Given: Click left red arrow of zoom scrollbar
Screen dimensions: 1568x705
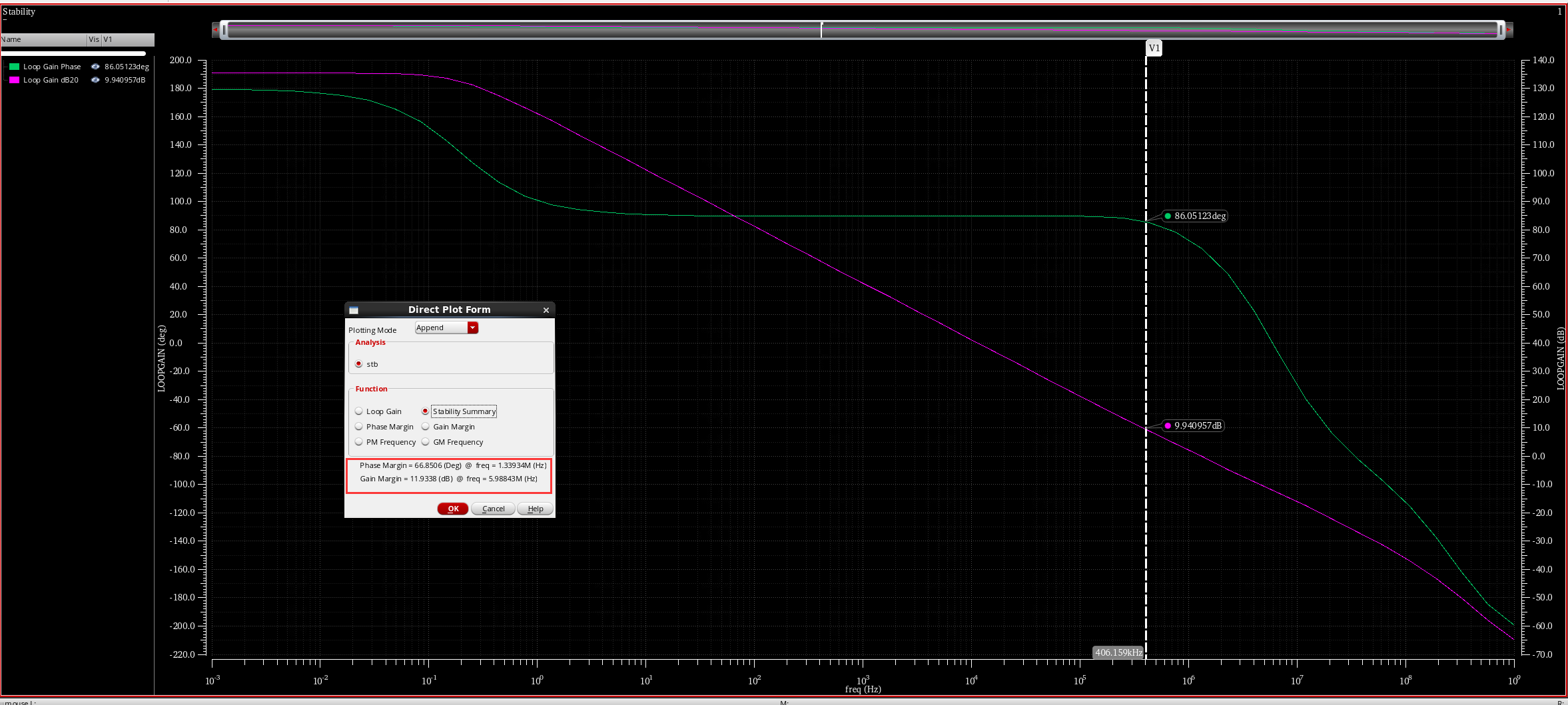Looking at the screenshot, I should click(215, 29).
